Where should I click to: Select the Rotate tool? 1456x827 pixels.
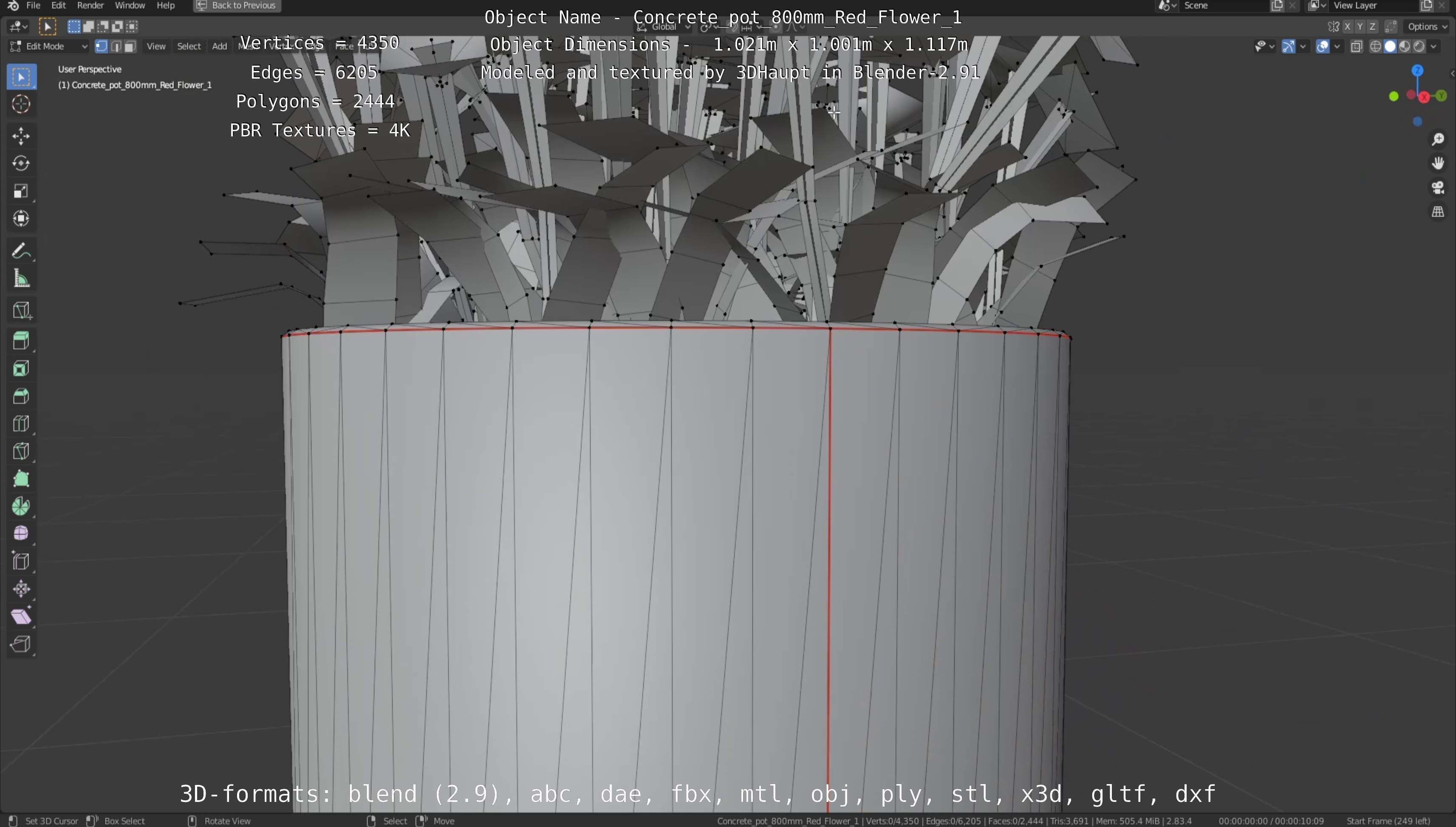point(21,164)
